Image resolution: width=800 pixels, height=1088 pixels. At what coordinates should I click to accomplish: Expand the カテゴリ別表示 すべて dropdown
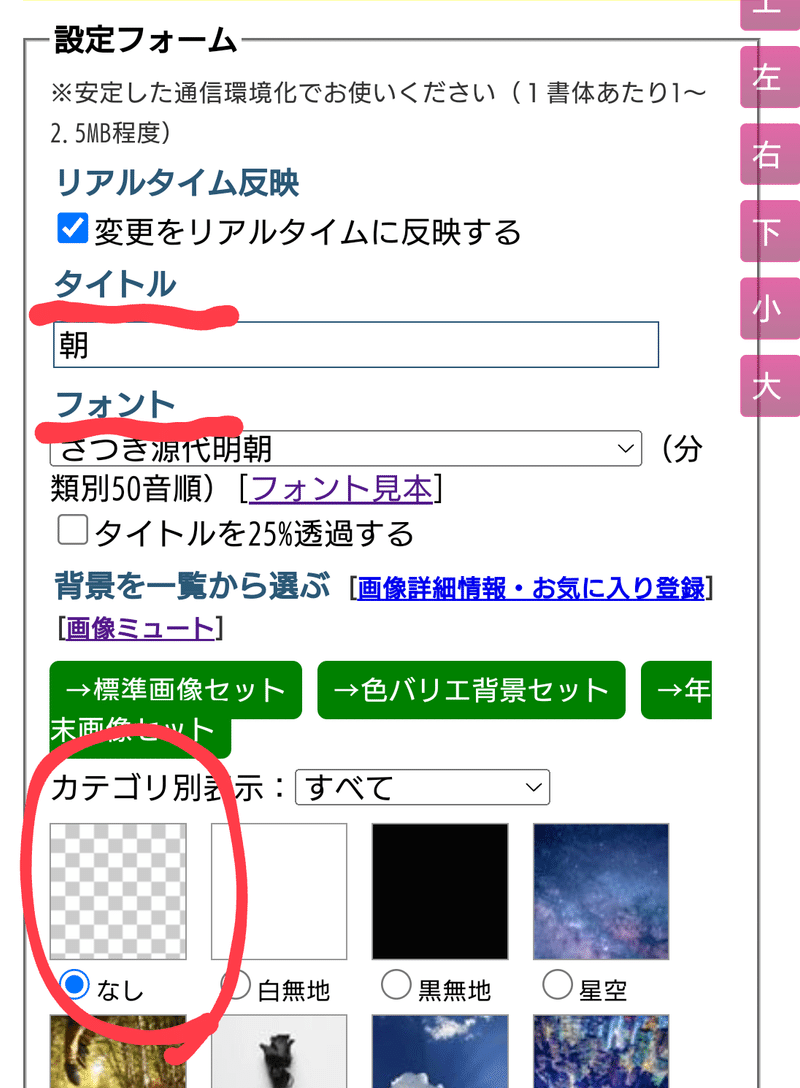click(x=423, y=787)
